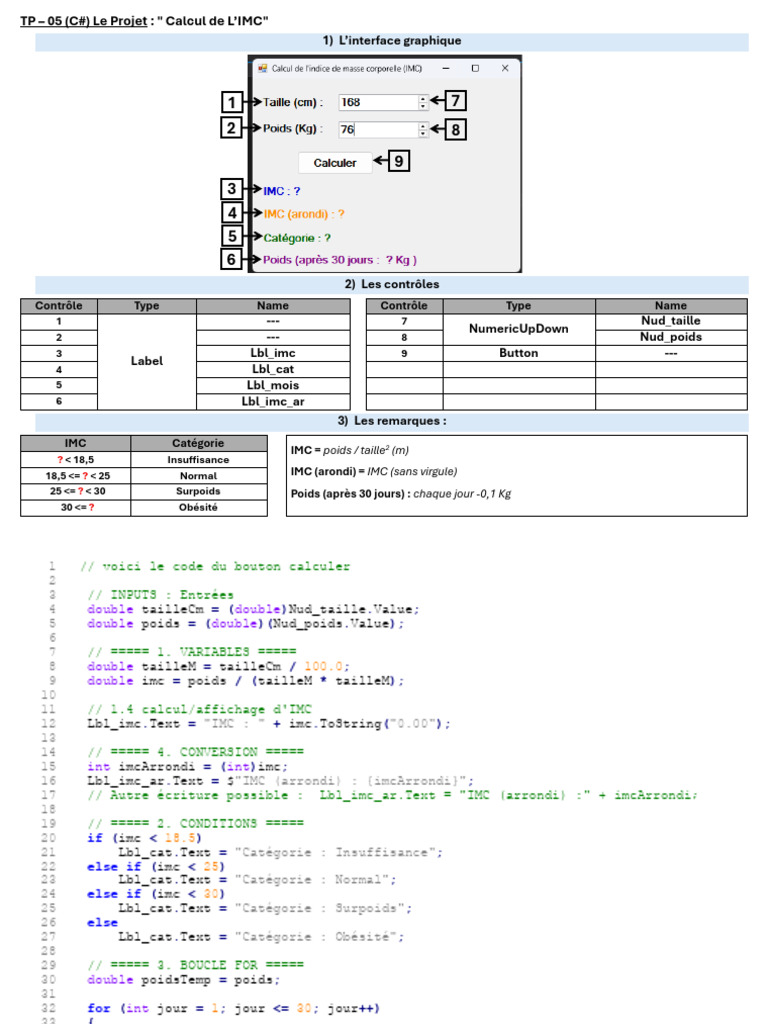Click the 'Nud_poids' name cell

point(671,337)
